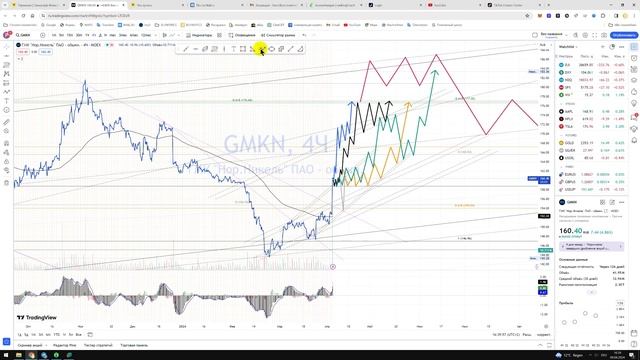Open GMKN details panel three-dots menu
640x360 pixels.
621,202
